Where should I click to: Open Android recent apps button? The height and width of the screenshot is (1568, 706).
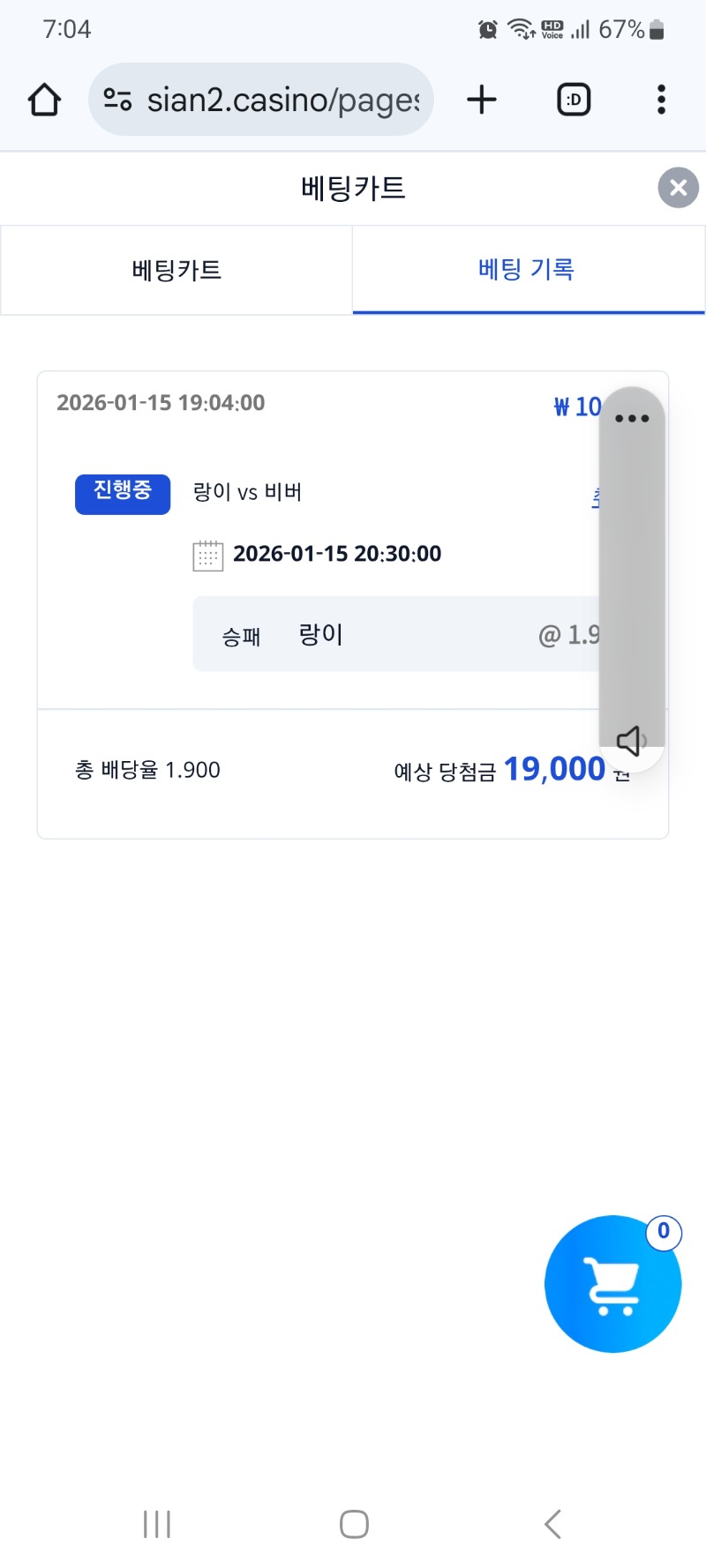tap(157, 1524)
